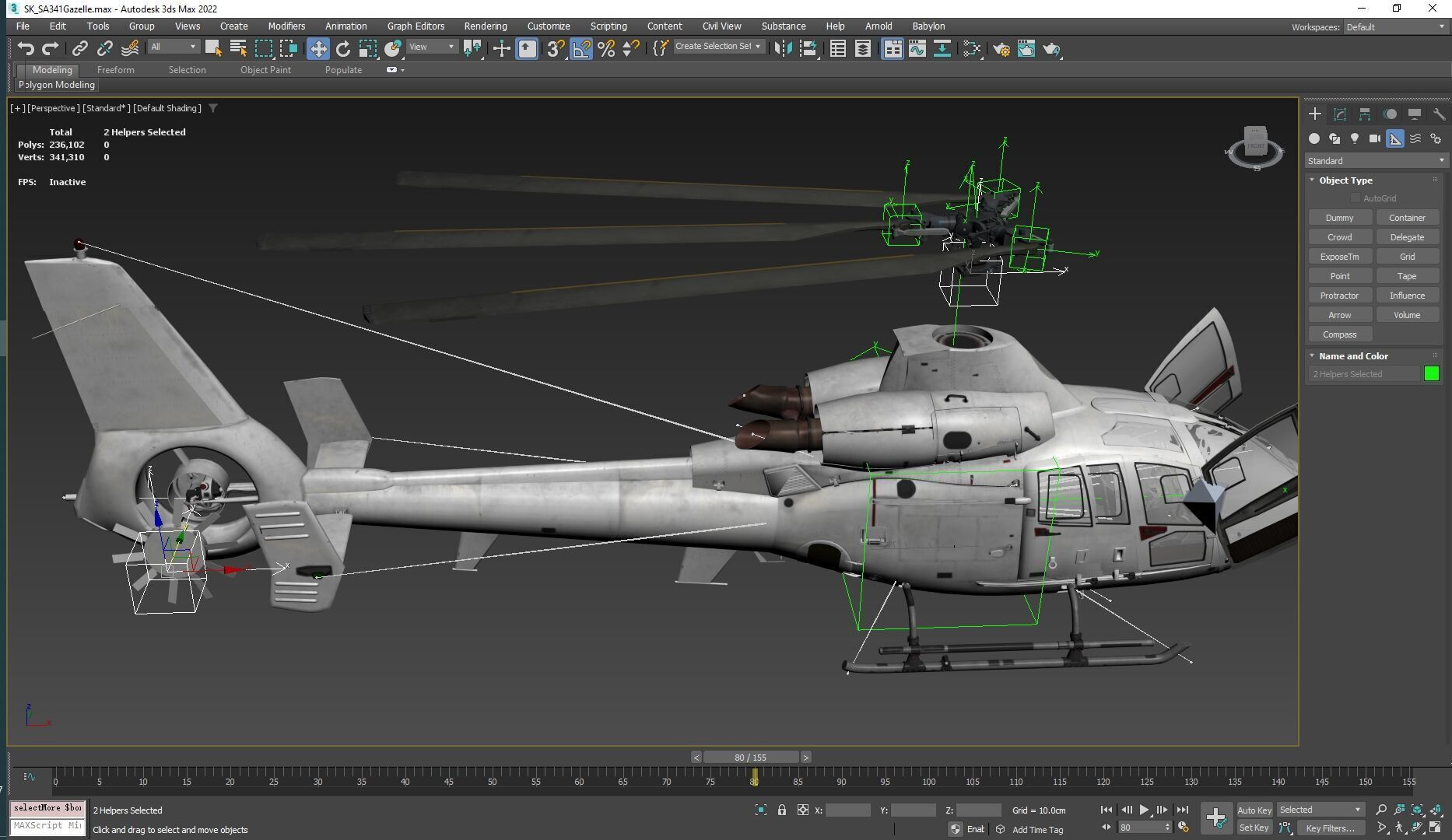
Task: Open the Modify command panel tab
Action: (x=1339, y=114)
